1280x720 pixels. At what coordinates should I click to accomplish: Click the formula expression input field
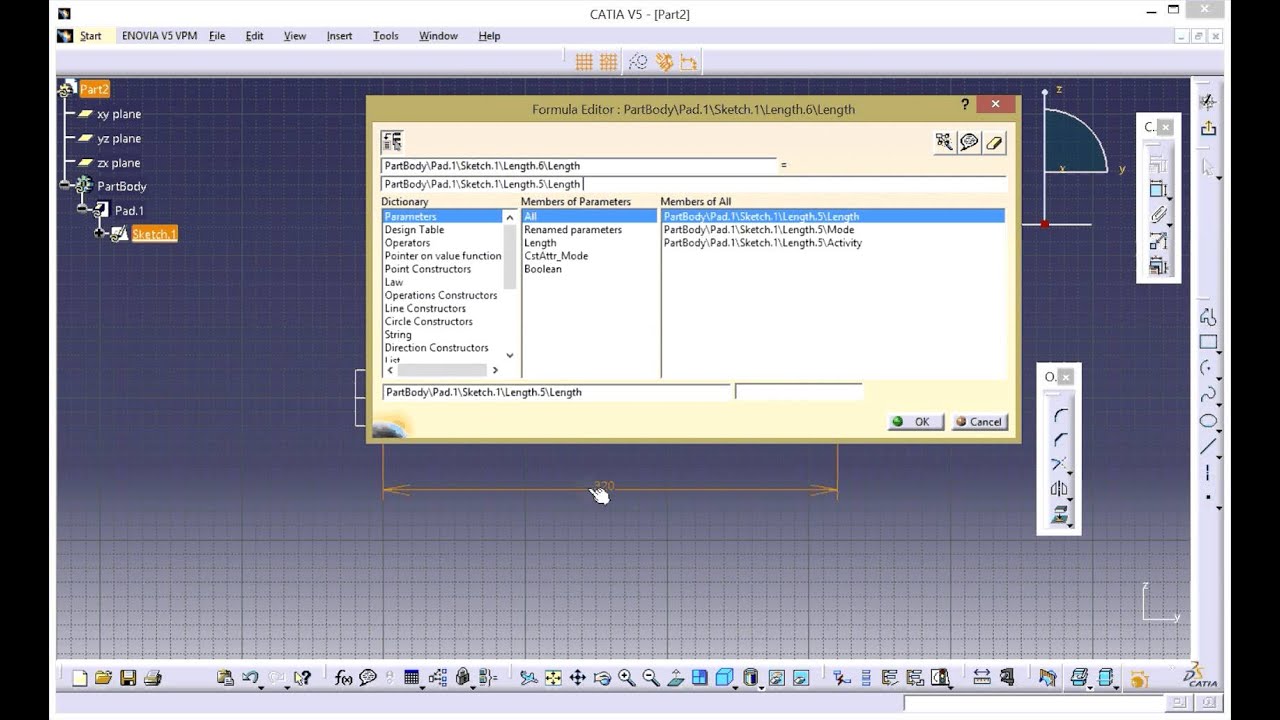pos(693,184)
